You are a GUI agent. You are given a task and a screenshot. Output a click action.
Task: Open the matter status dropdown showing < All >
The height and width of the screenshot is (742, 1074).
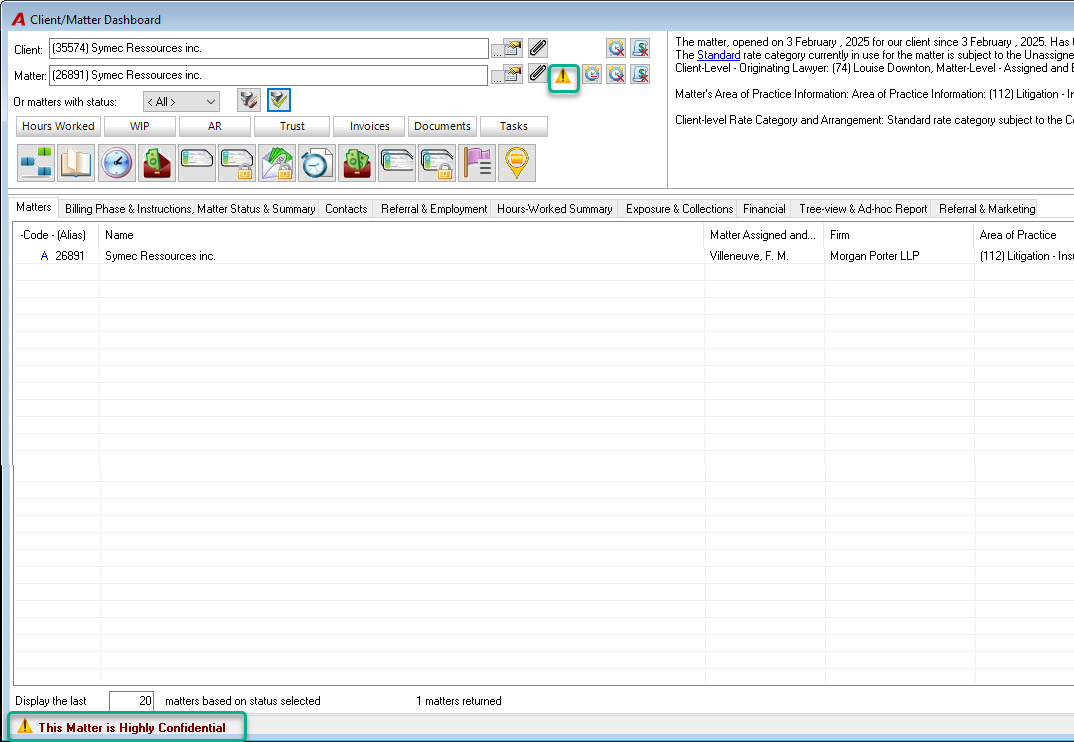tap(182, 101)
